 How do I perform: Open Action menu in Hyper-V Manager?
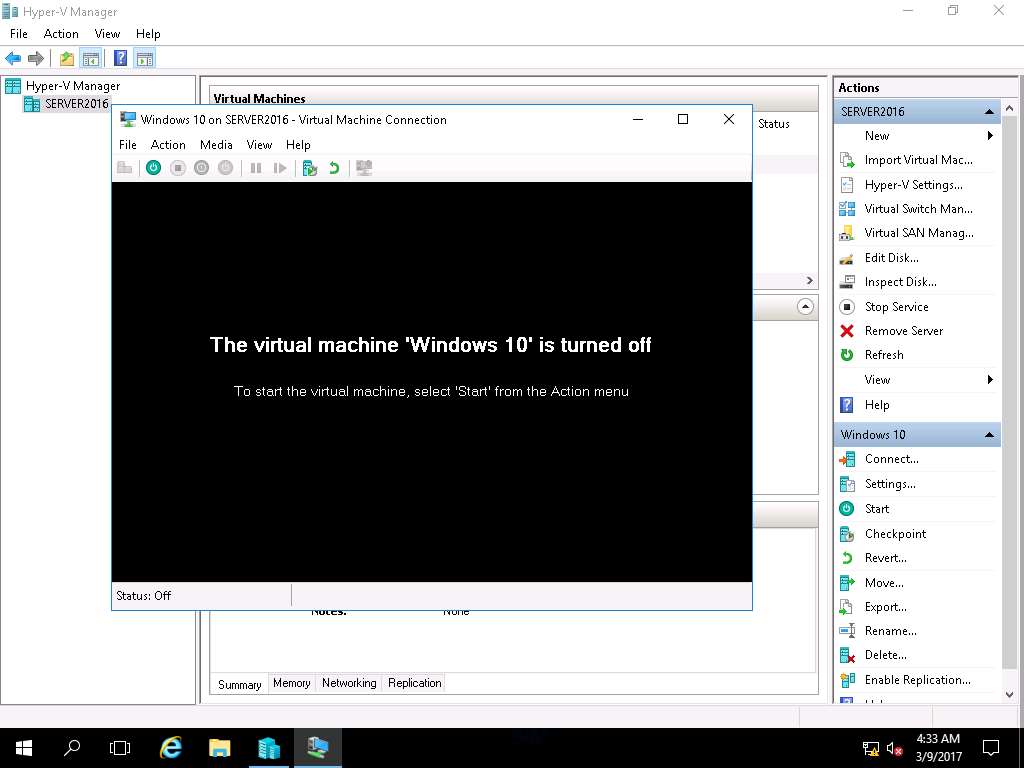(61, 34)
